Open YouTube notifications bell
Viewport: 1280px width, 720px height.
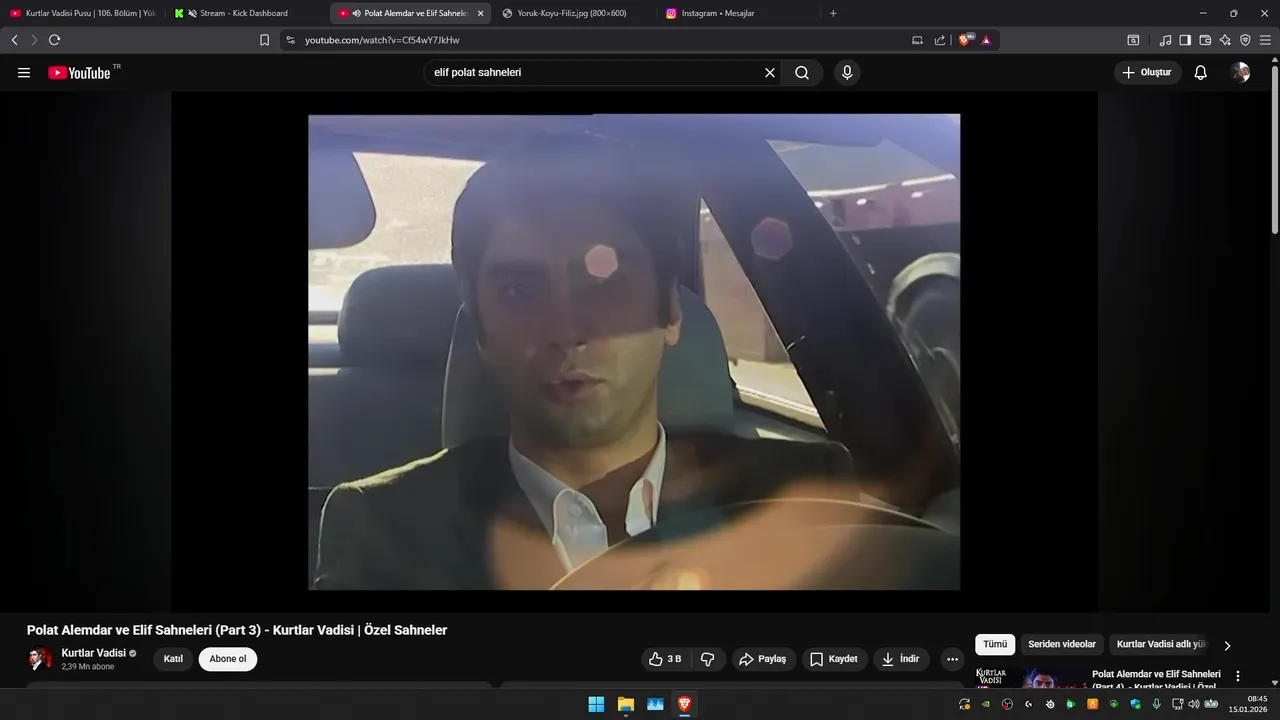(x=1201, y=73)
